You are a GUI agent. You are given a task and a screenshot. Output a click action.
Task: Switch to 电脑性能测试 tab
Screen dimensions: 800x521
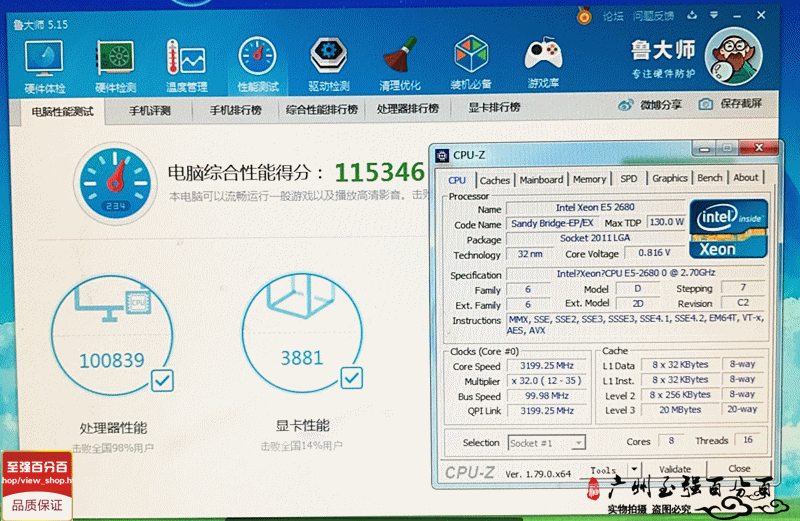pos(62,111)
